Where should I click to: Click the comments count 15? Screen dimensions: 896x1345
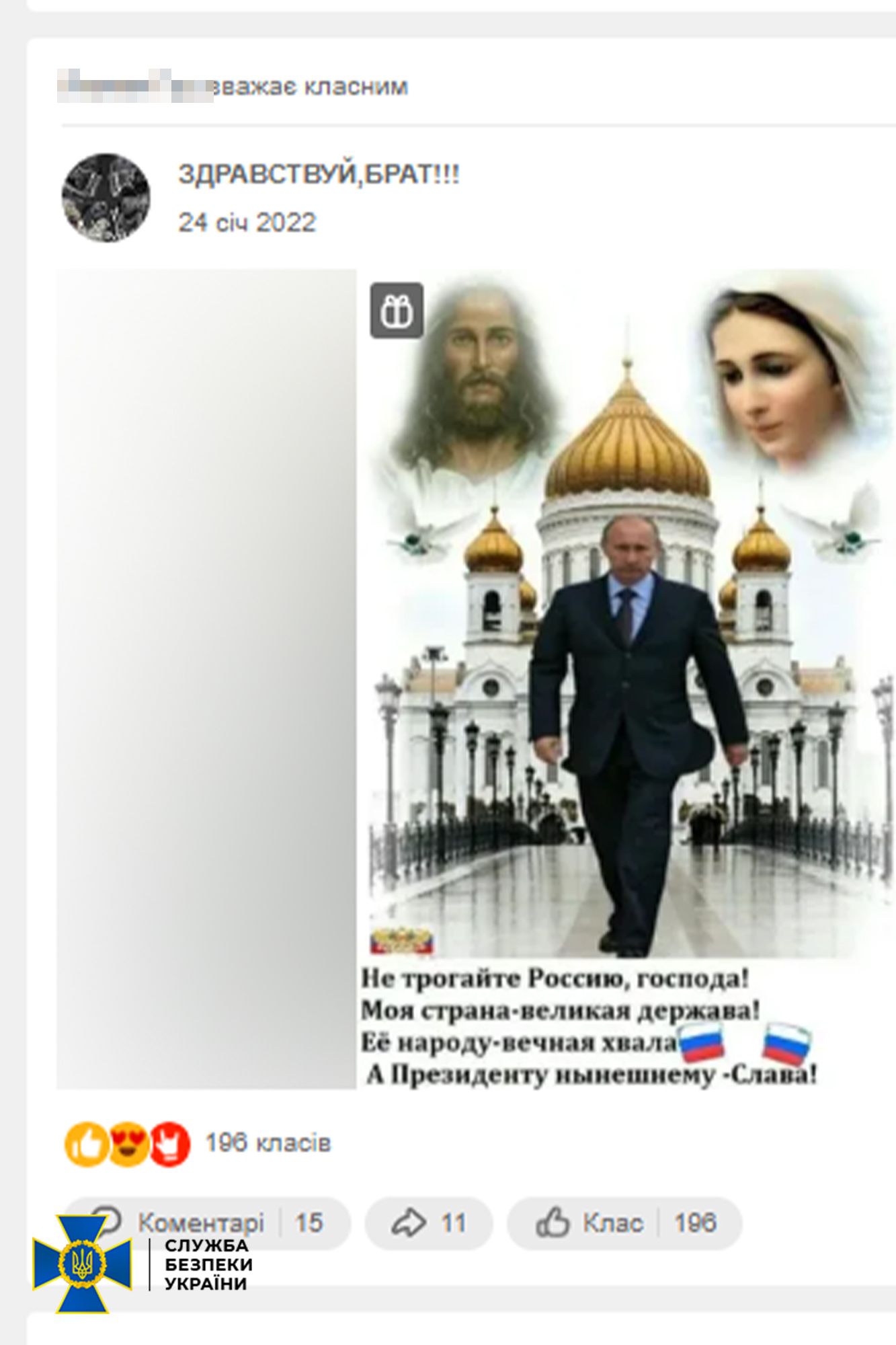click(x=309, y=1223)
